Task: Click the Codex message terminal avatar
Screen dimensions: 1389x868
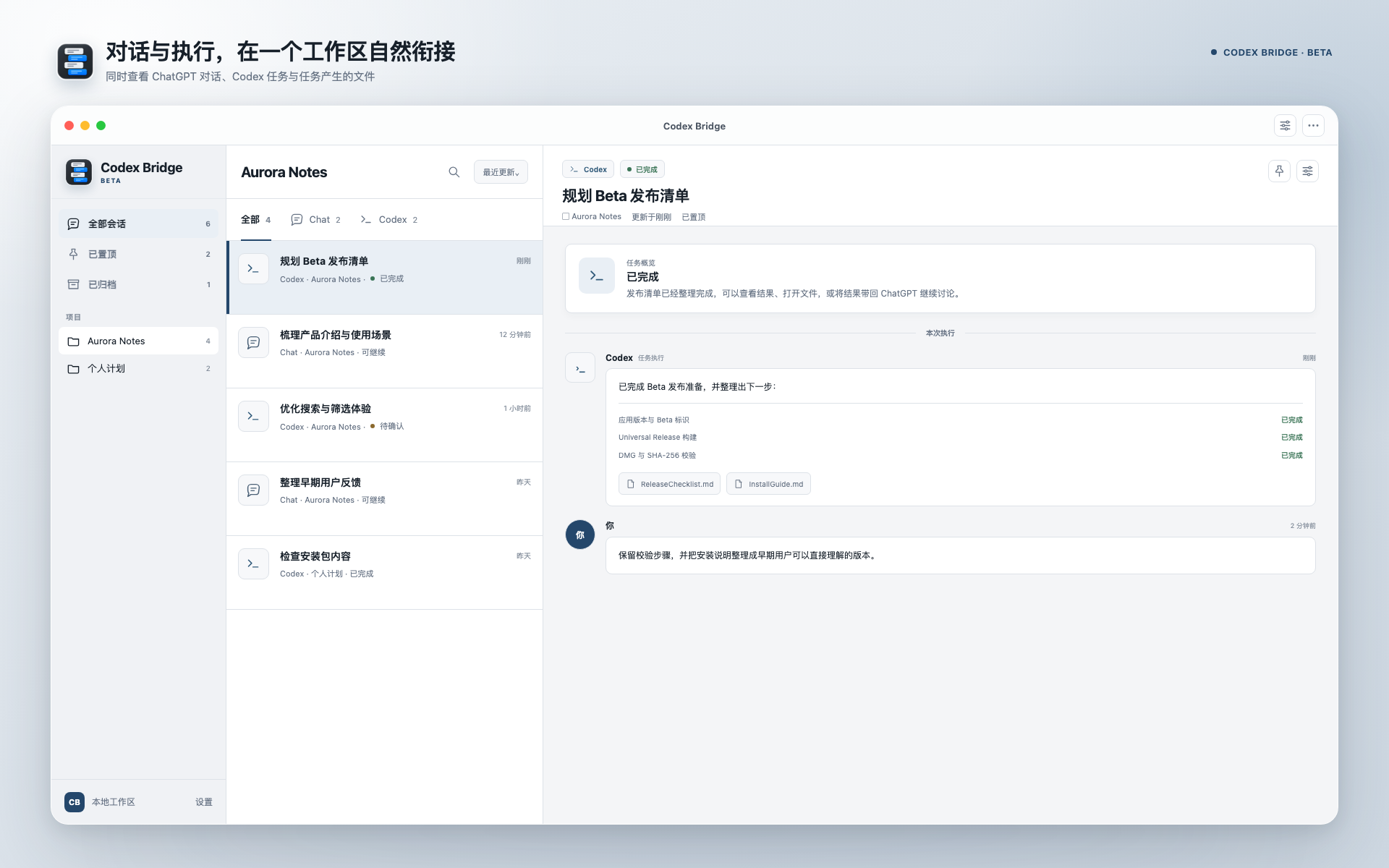Action: [x=580, y=368]
